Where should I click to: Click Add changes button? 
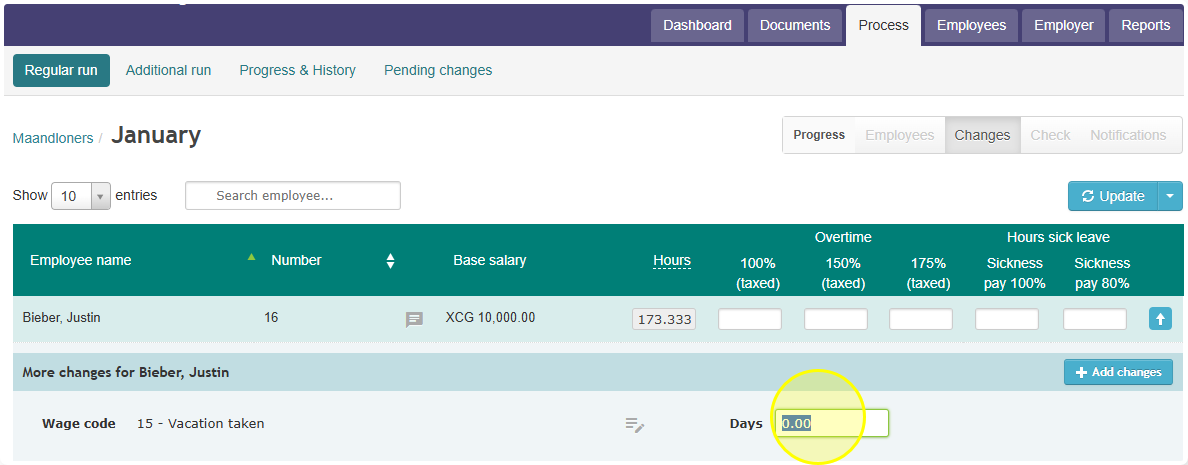click(x=1118, y=372)
